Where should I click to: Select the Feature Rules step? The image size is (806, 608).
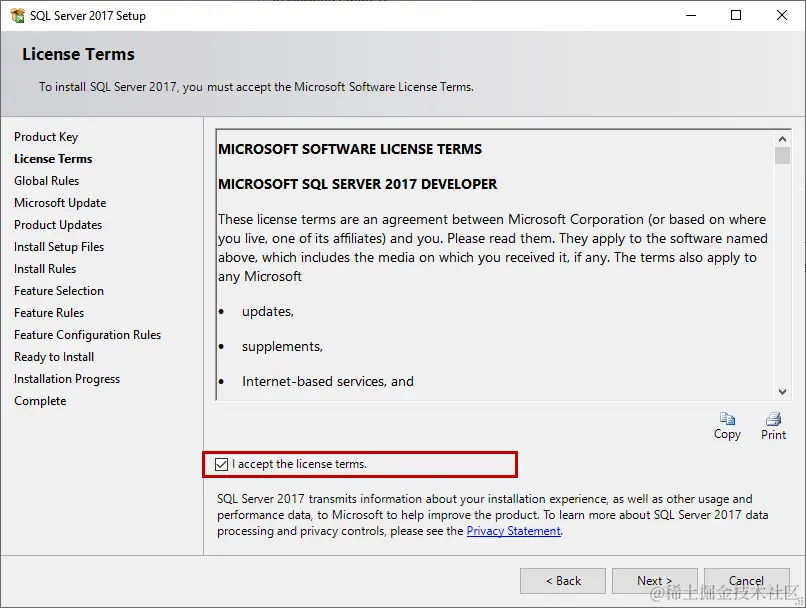(x=49, y=313)
